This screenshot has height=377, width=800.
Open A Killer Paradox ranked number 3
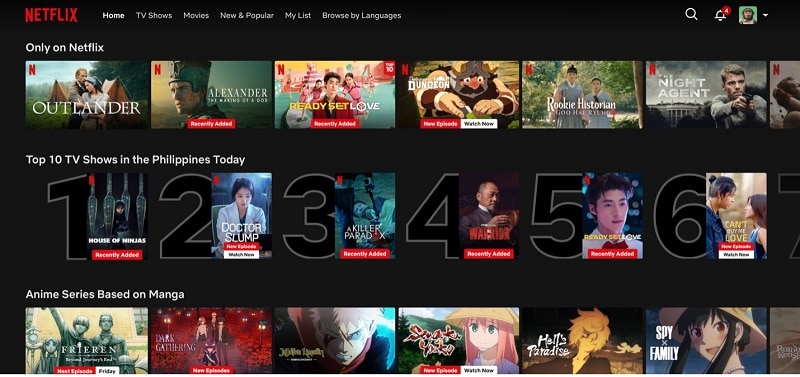(365, 216)
